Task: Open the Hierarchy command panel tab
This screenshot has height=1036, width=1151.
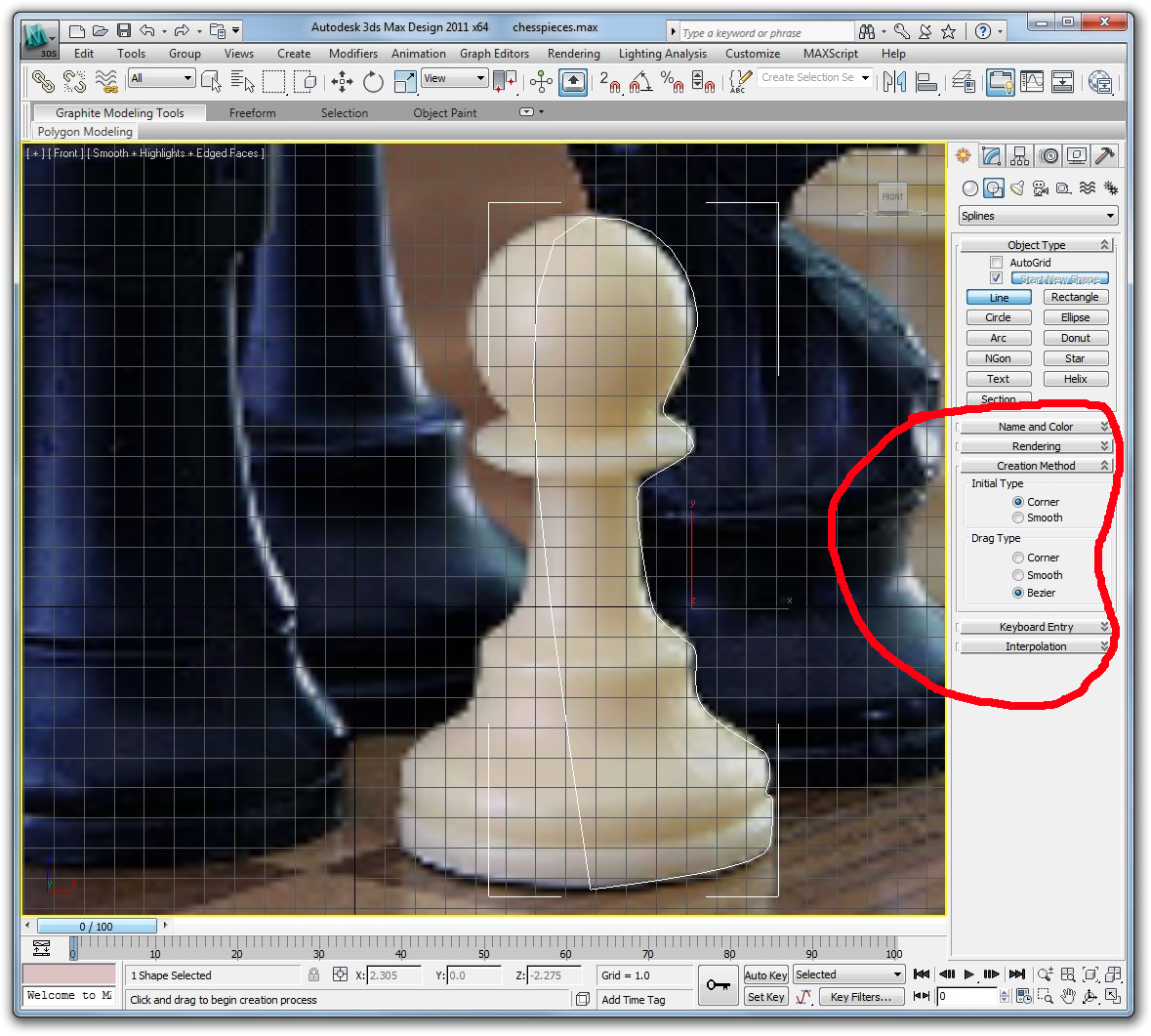Action: [1020, 156]
